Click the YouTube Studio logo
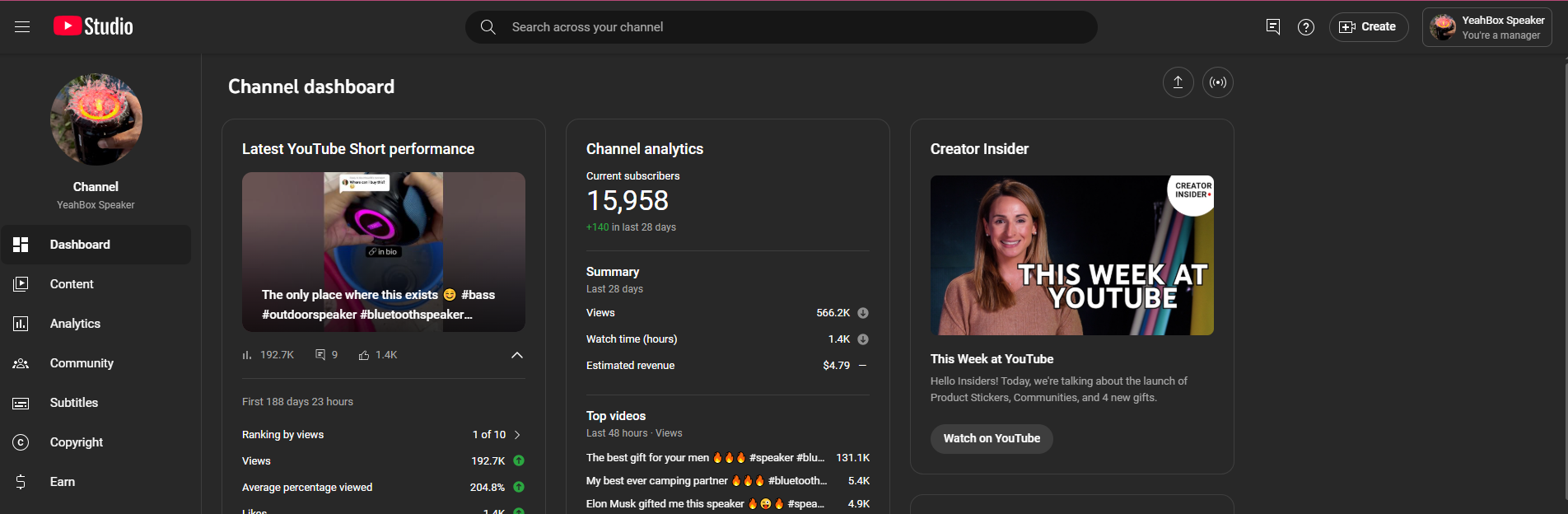This screenshot has width=1568, height=514. click(93, 26)
